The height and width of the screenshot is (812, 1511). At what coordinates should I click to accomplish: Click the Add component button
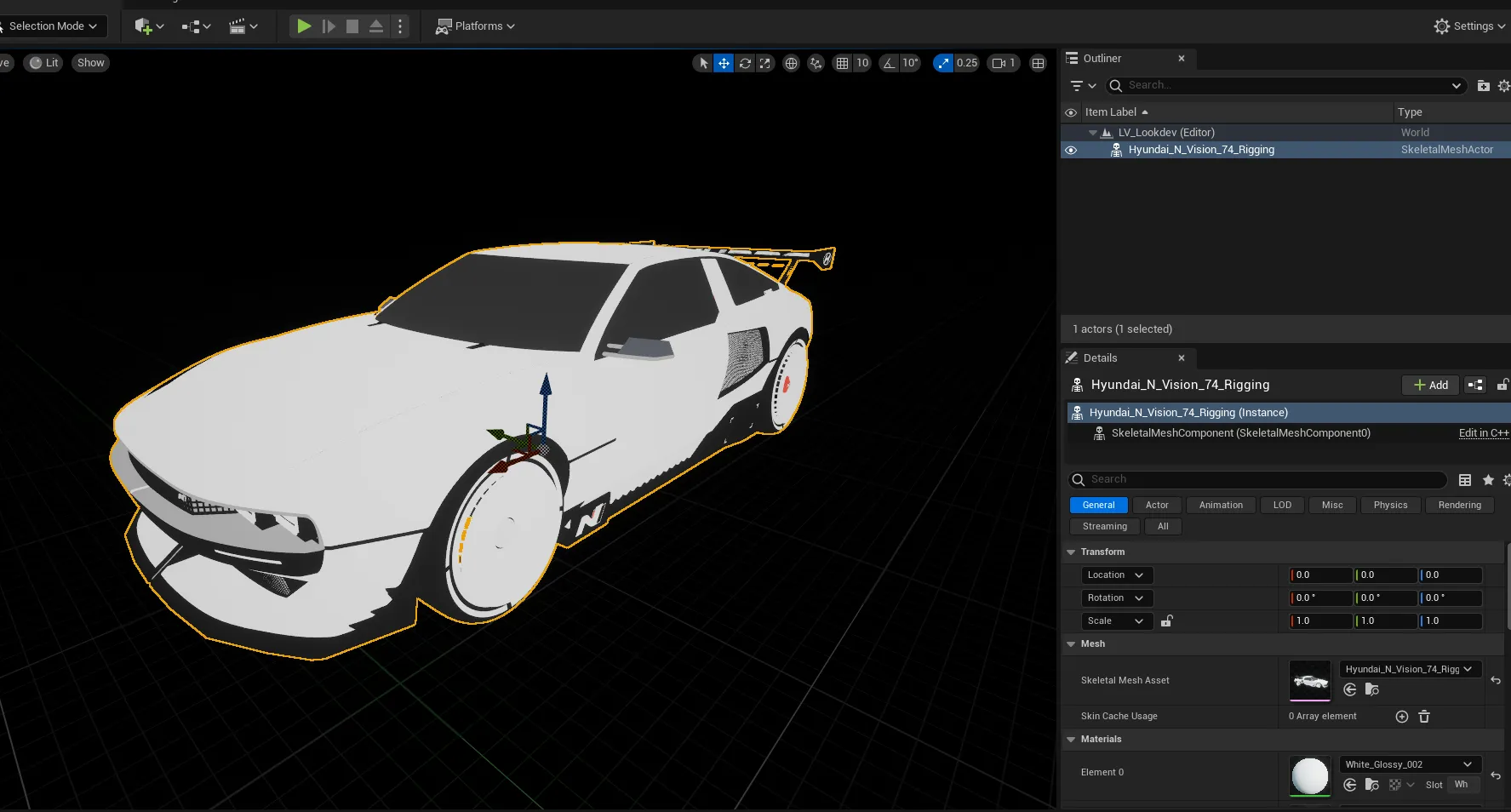[1430, 386]
